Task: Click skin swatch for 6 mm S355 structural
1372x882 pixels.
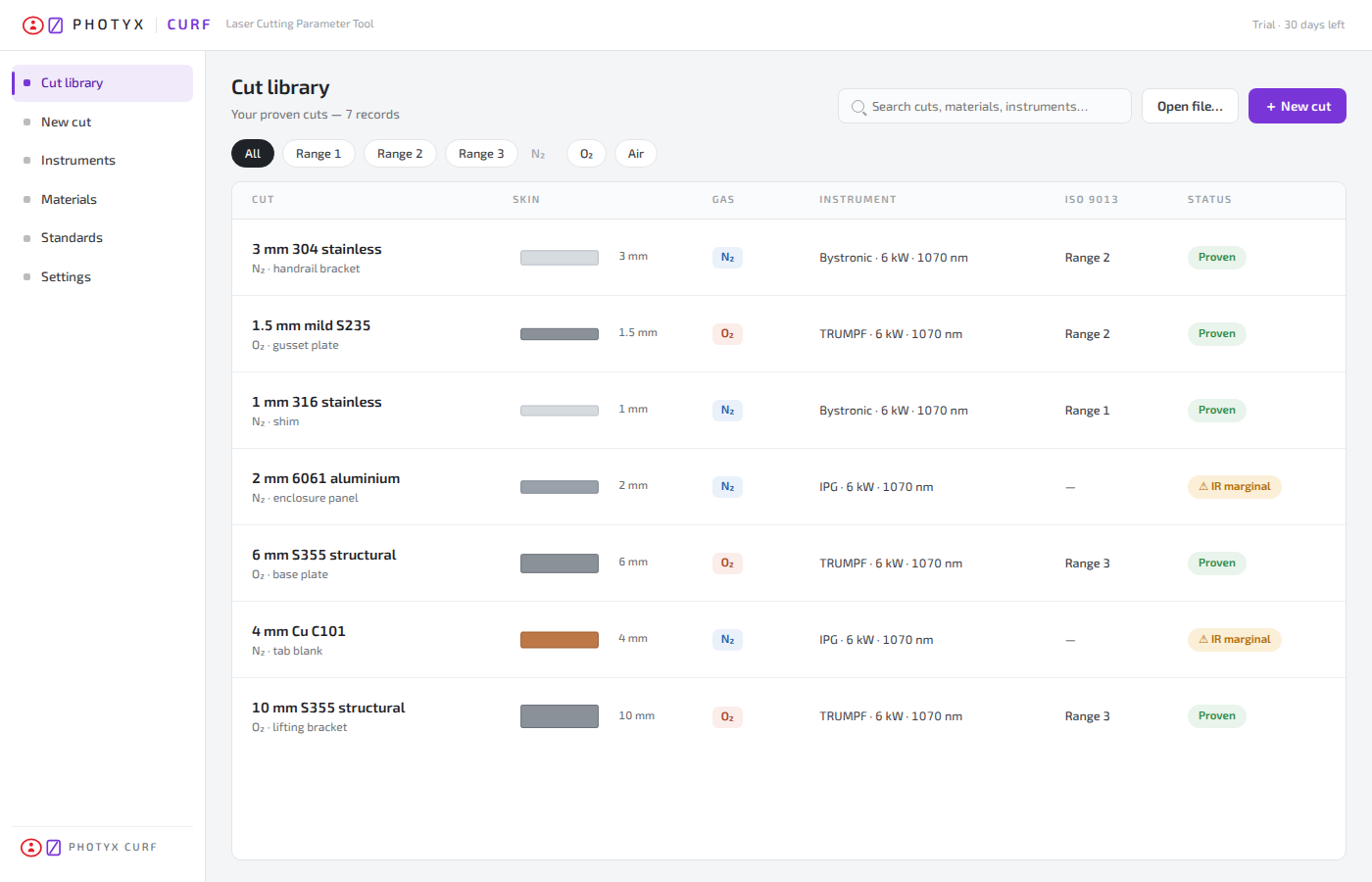Action: point(560,563)
